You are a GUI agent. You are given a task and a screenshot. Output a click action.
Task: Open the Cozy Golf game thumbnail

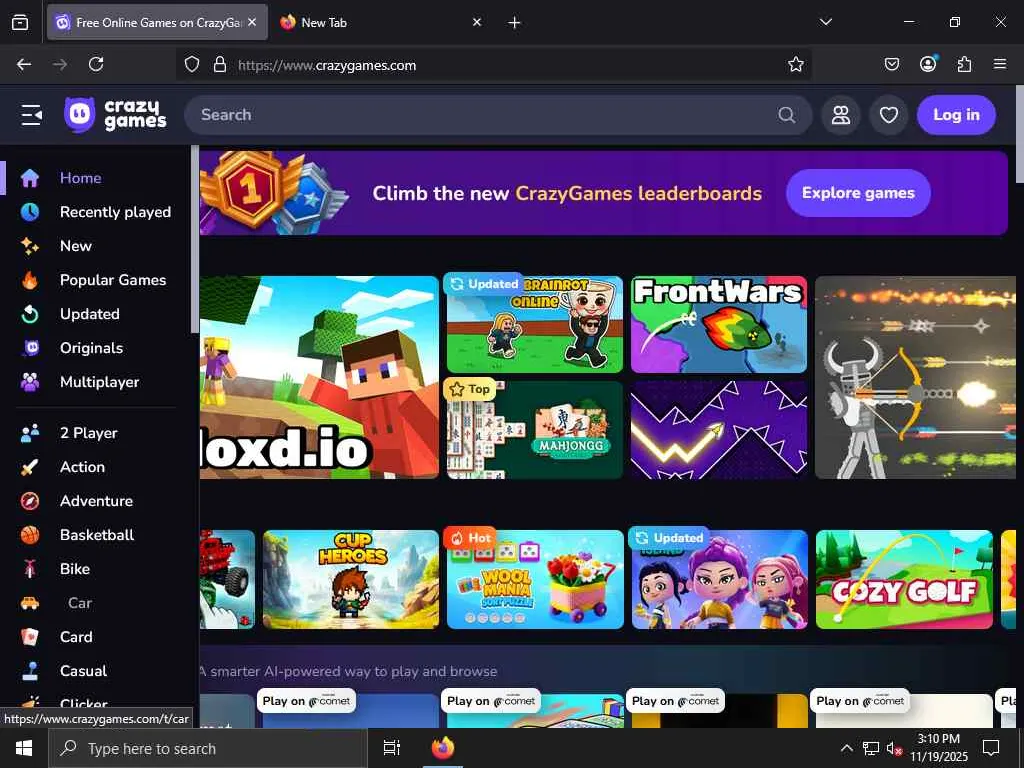click(x=904, y=579)
